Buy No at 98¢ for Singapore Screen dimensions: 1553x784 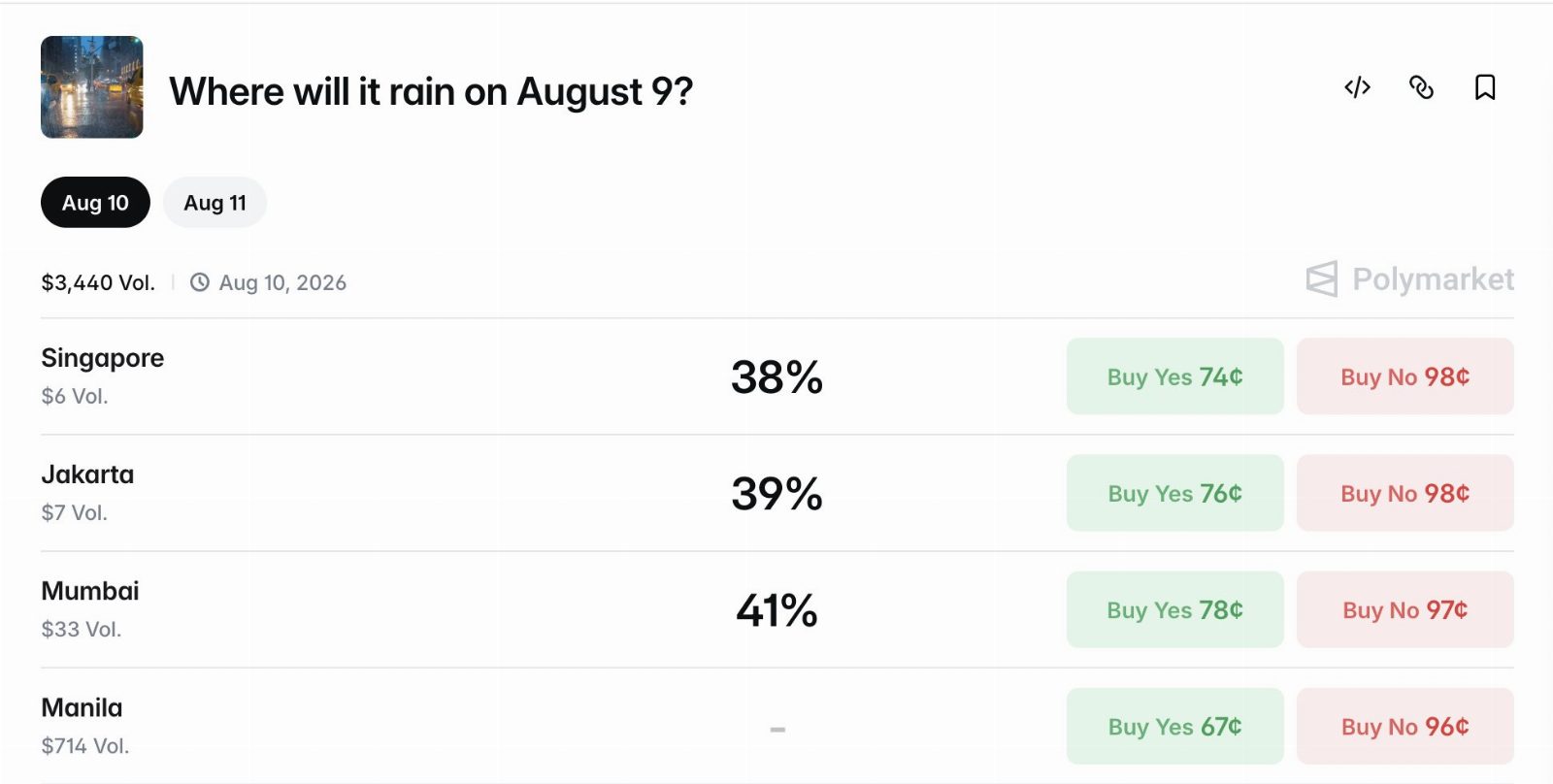coord(1404,376)
